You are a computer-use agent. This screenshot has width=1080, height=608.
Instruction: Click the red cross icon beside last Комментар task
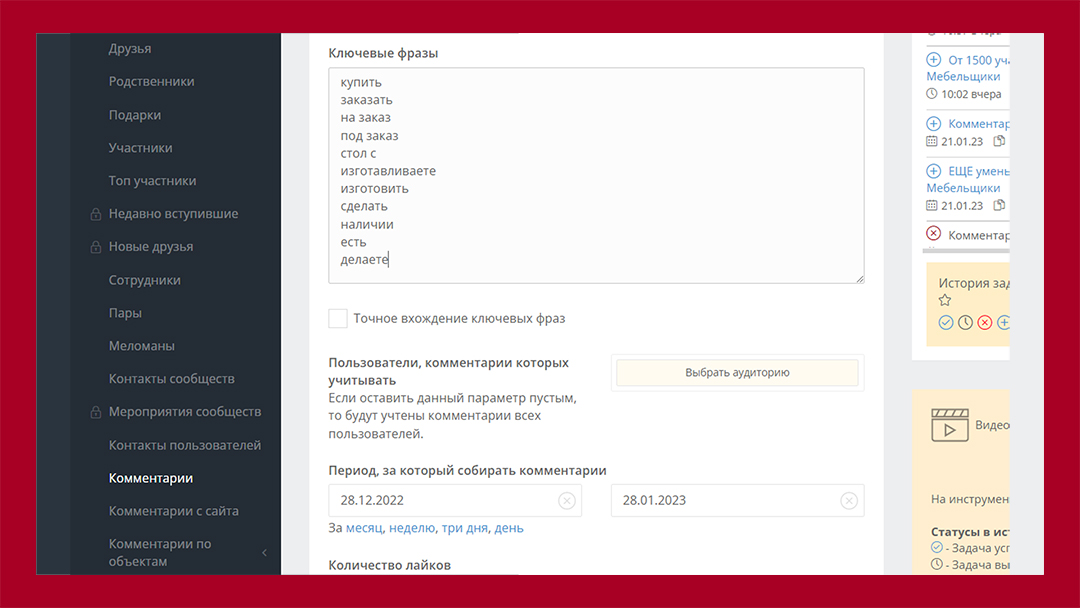click(x=933, y=233)
